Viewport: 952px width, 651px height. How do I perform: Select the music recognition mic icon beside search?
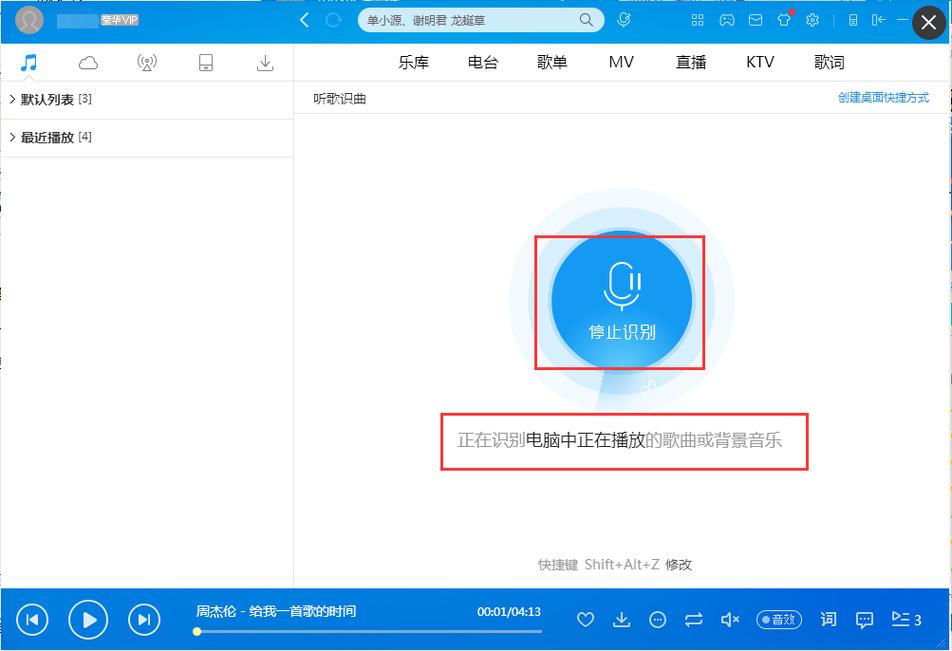pos(622,20)
